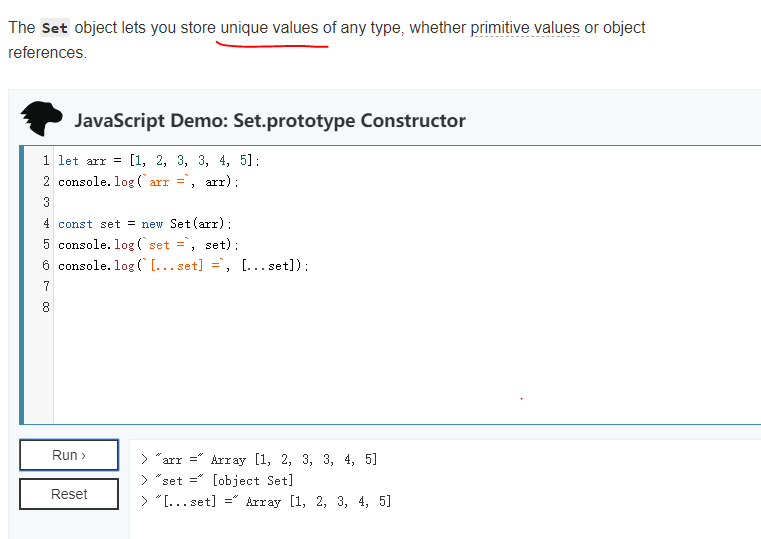
Task: Click code line 'console.log(`arr =`, arr);'
Action: click(x=149, y=182)
